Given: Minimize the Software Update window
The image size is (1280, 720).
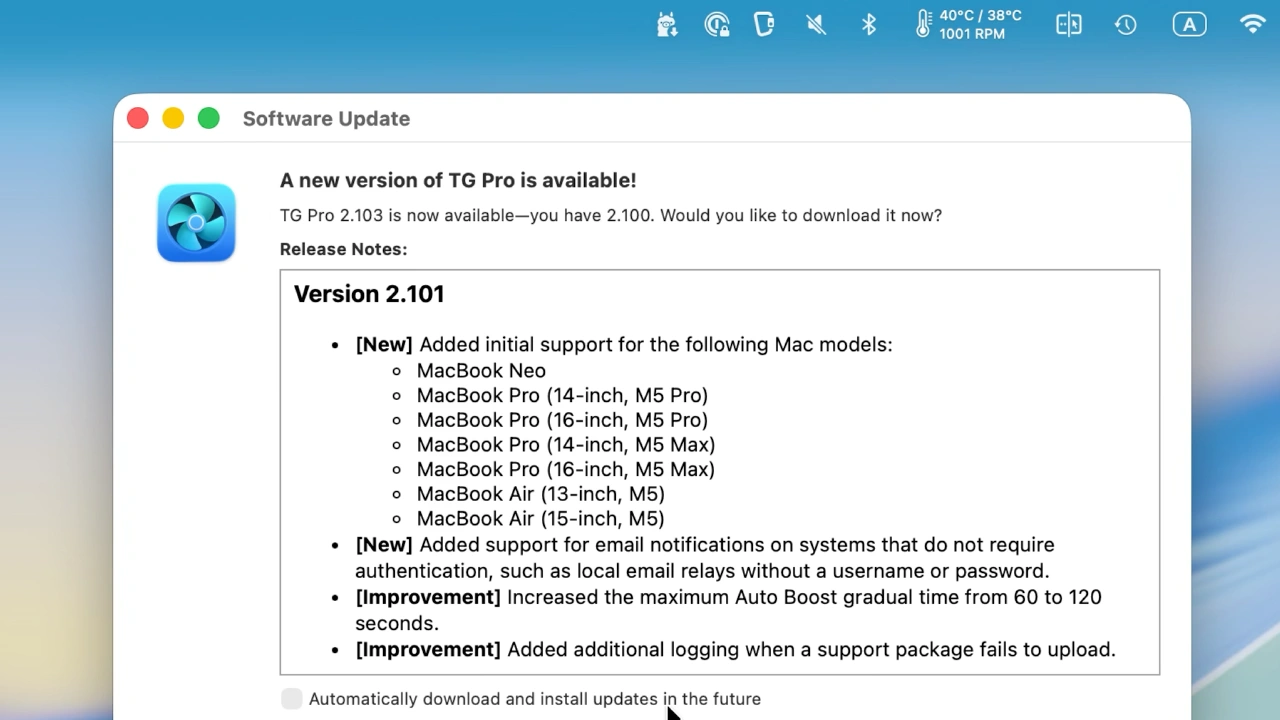Looking at the screenshot, I should 173,118.
